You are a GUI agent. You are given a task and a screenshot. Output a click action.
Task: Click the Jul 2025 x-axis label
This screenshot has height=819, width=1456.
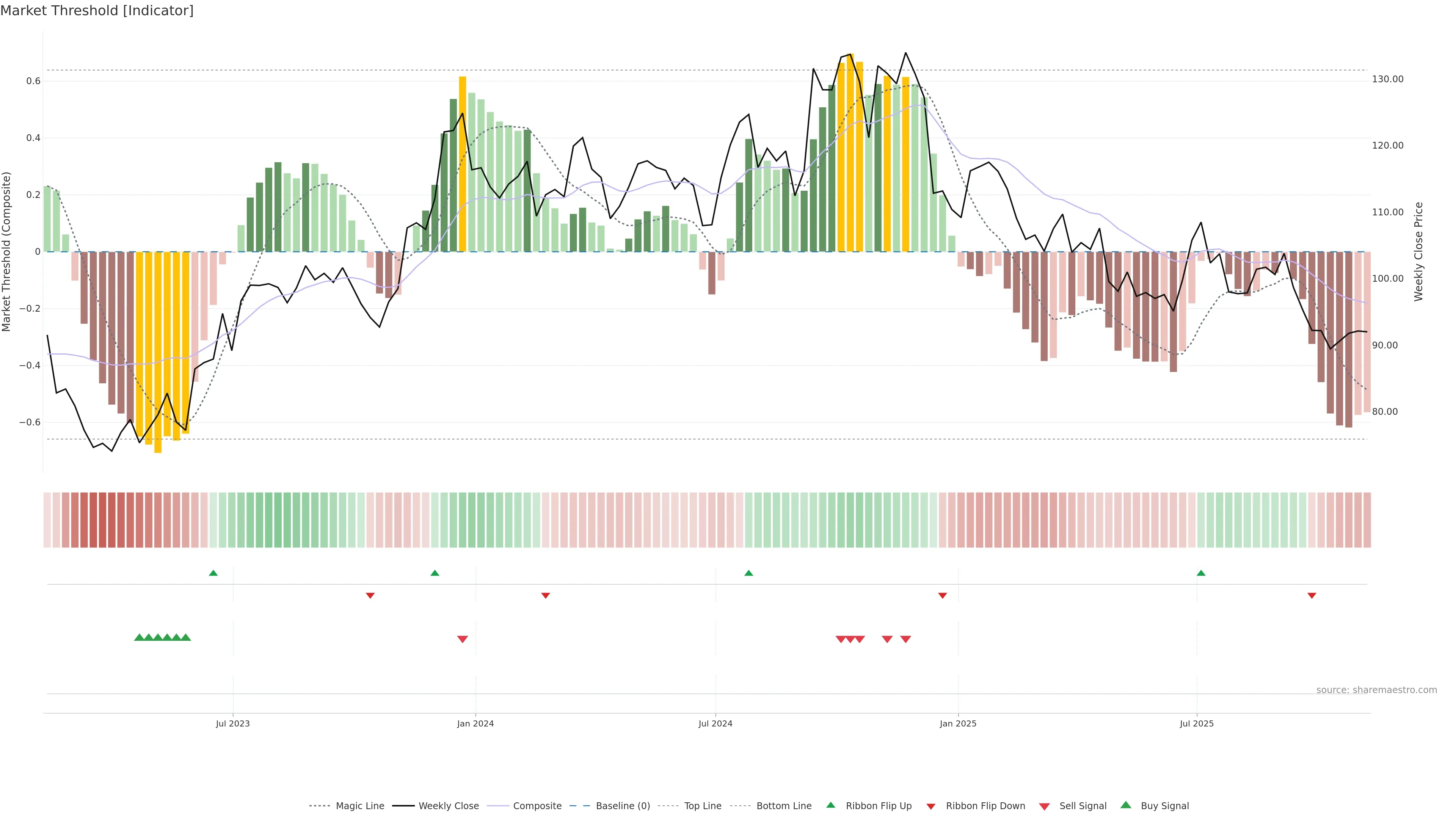pyautogui.click(x=1197, y=723)
